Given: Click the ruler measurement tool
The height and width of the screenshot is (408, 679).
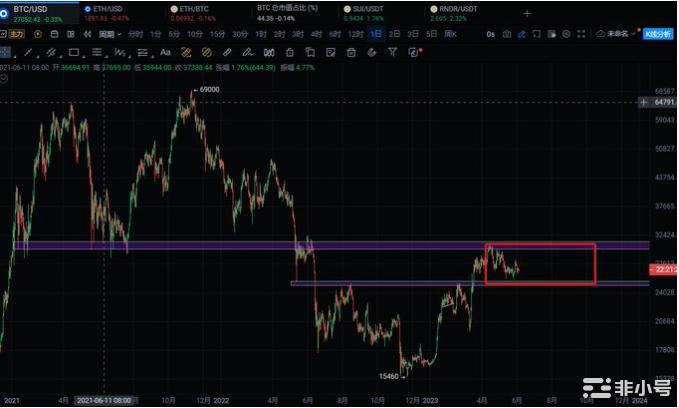Looking at the screenshot, I should (227, 53).
